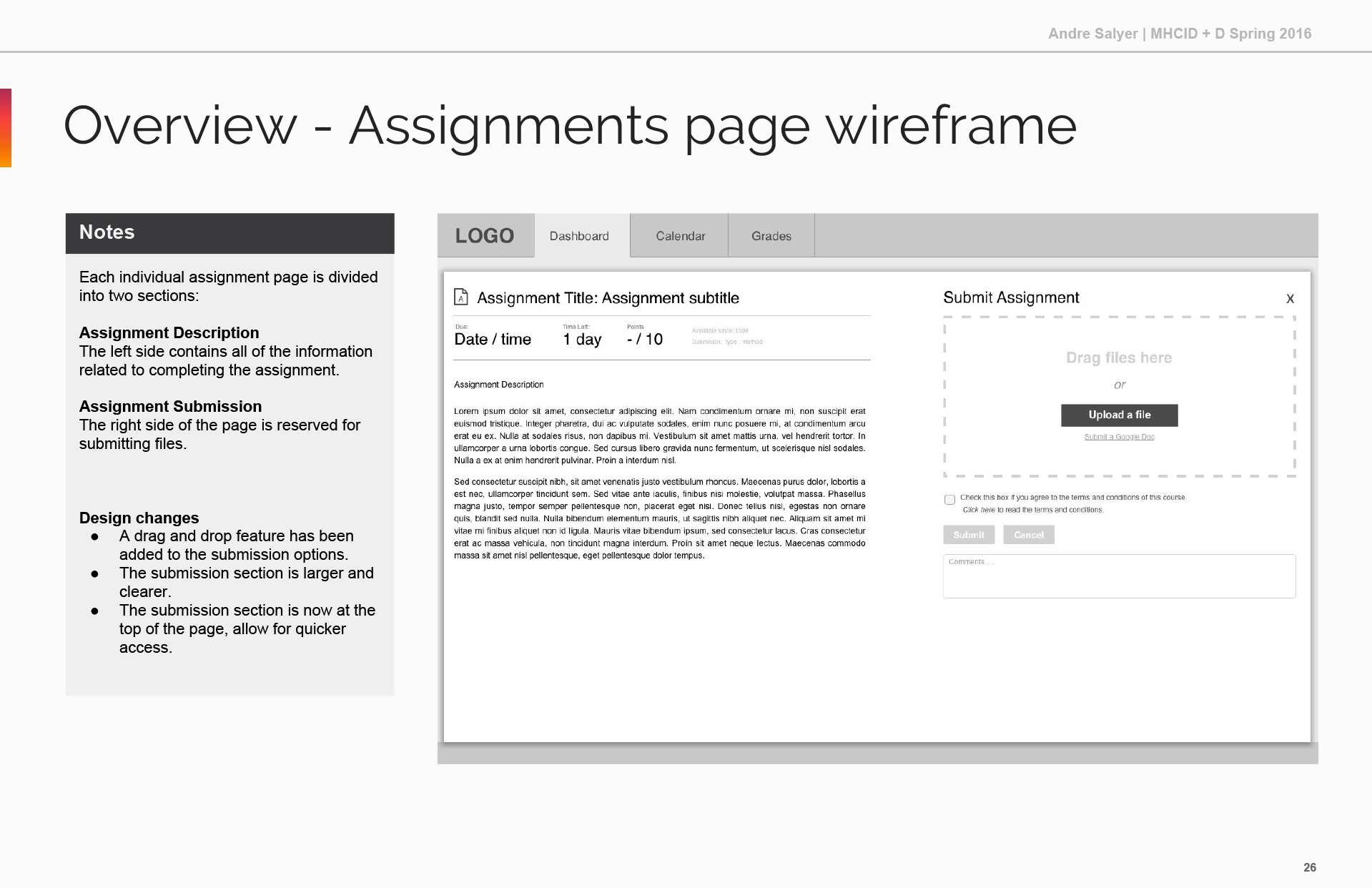Open the Dashboard tab

[581, 236]
